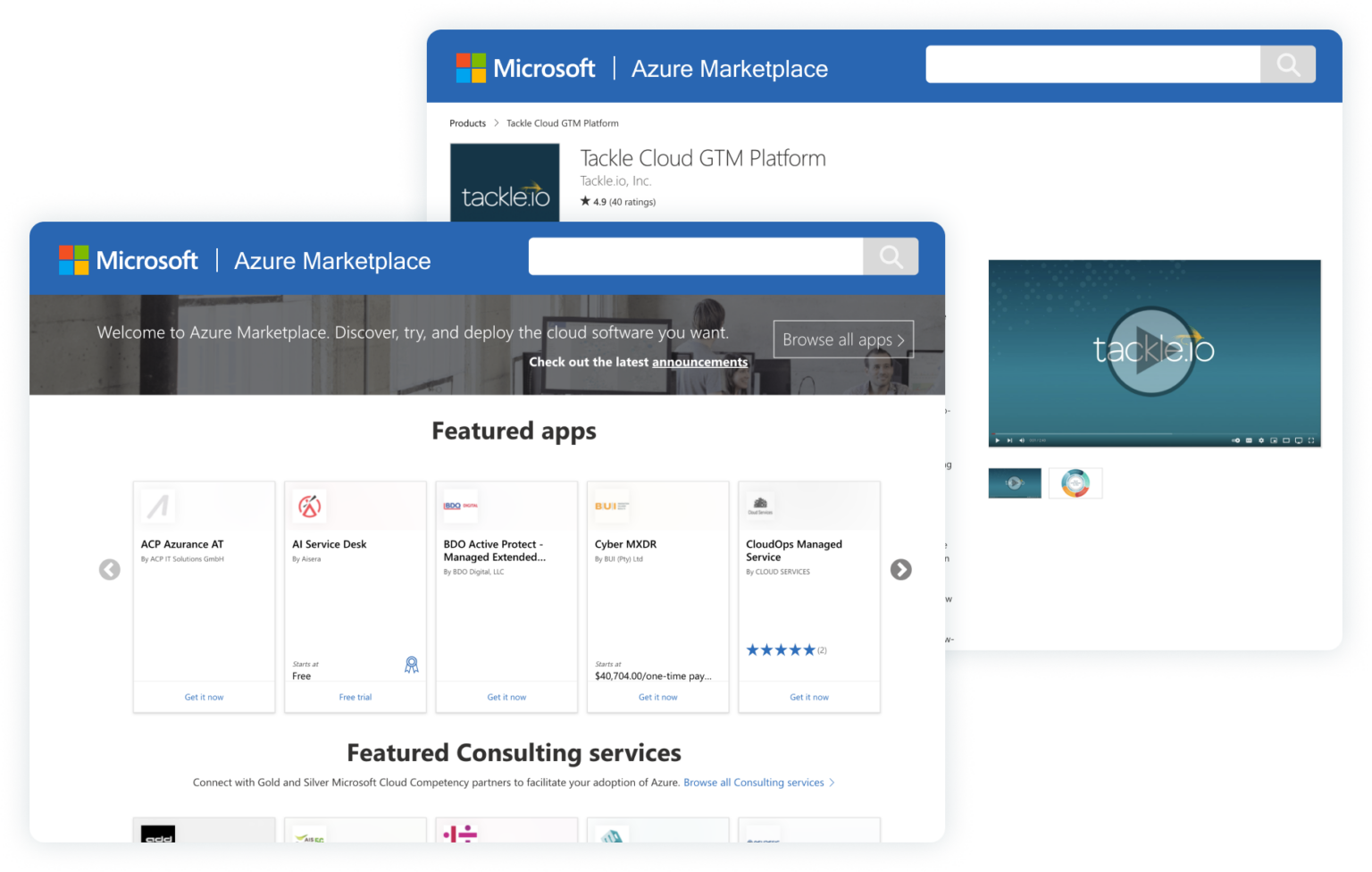The image size is (1372, 872).
Task: Click Get it now for BDO Active Protect
Action: (x=506, y=697)
